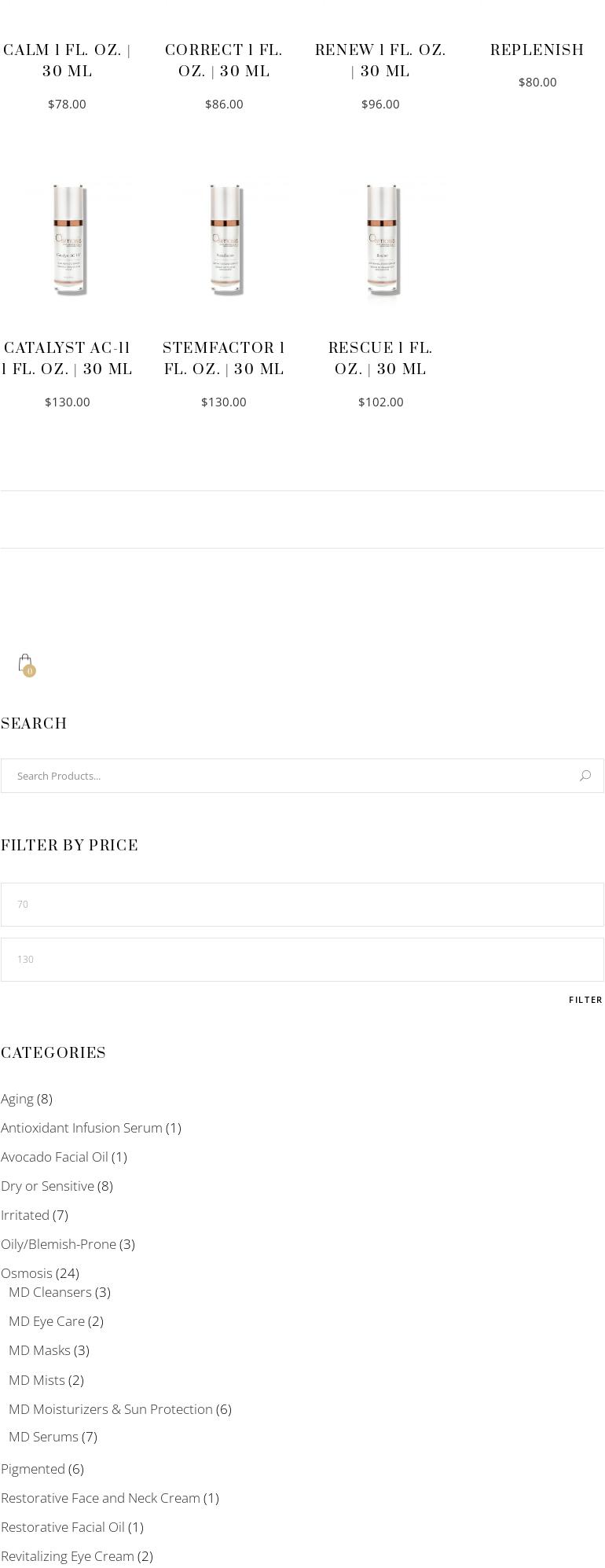This screenshot has height=1568, width=605.
Task: Open the Pigmented category
Action: [33, 1469]
